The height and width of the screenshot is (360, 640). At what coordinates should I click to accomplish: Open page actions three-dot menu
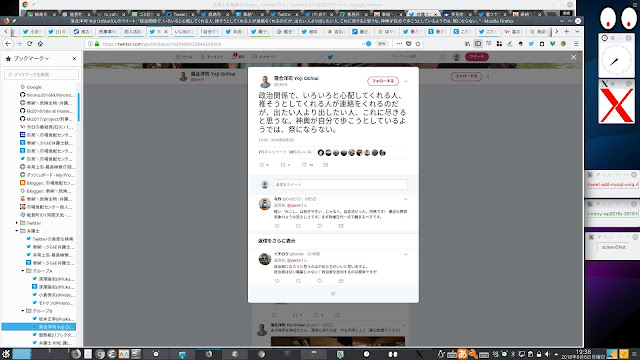click(x=399, y=44)
